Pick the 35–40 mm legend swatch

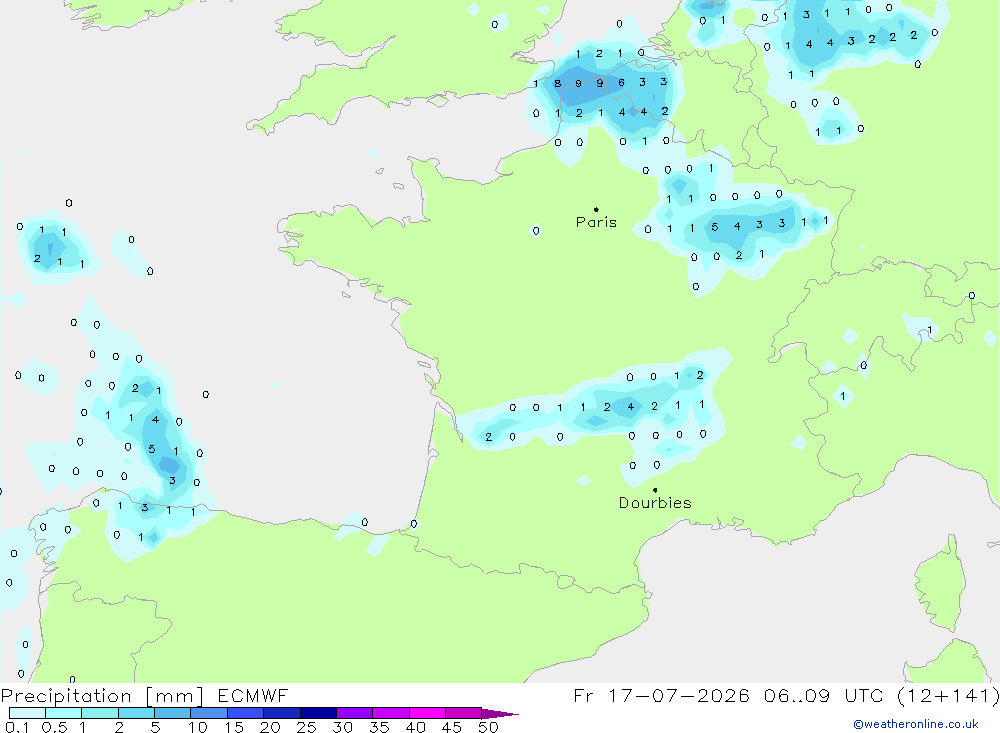coord(390,713)
